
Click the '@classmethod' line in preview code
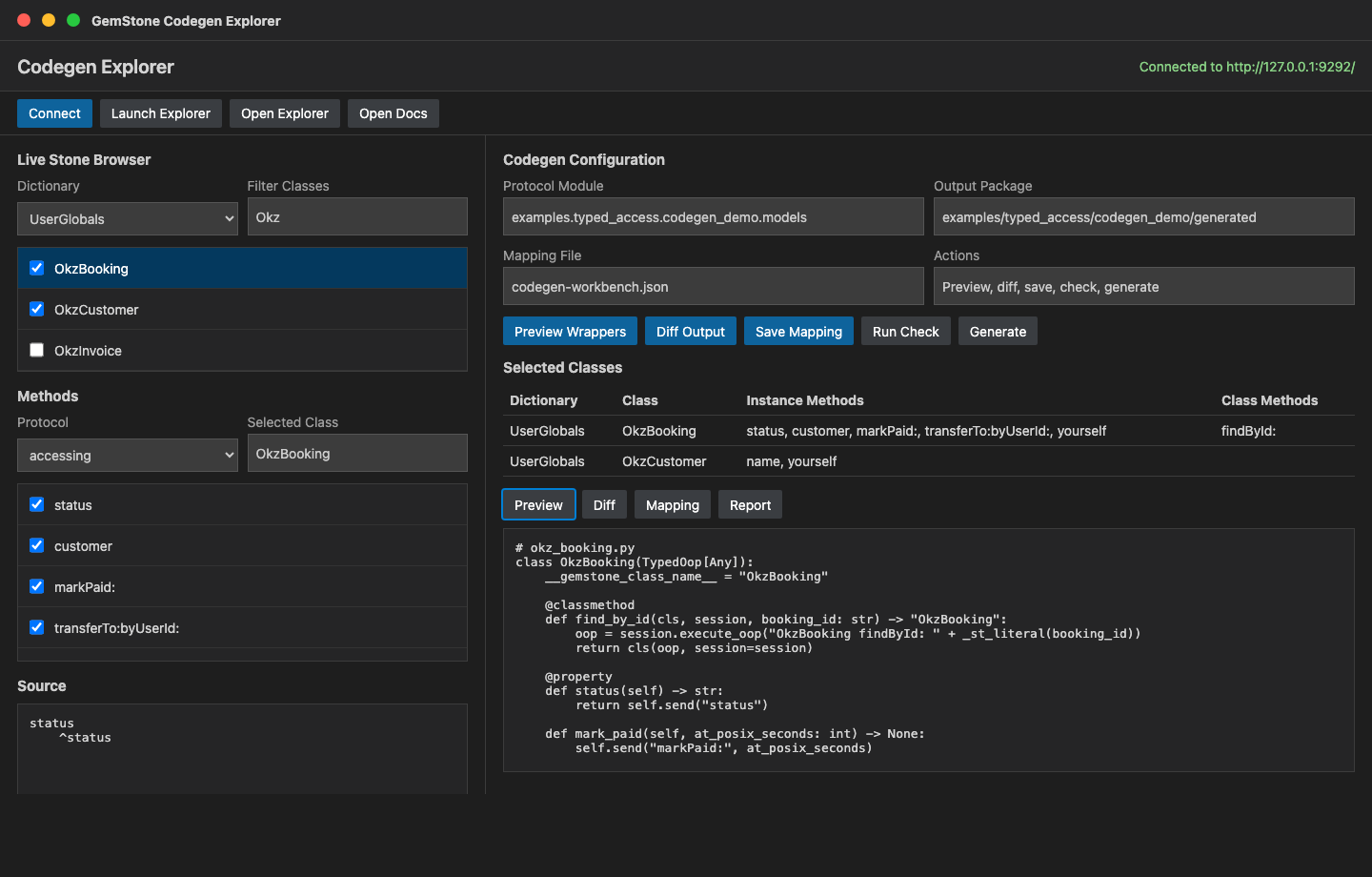pos(590,605)
